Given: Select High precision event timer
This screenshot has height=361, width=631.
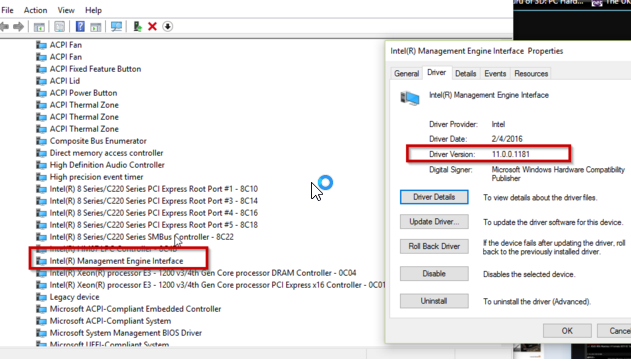Looking at the screenshot, I should pos(89,177).
